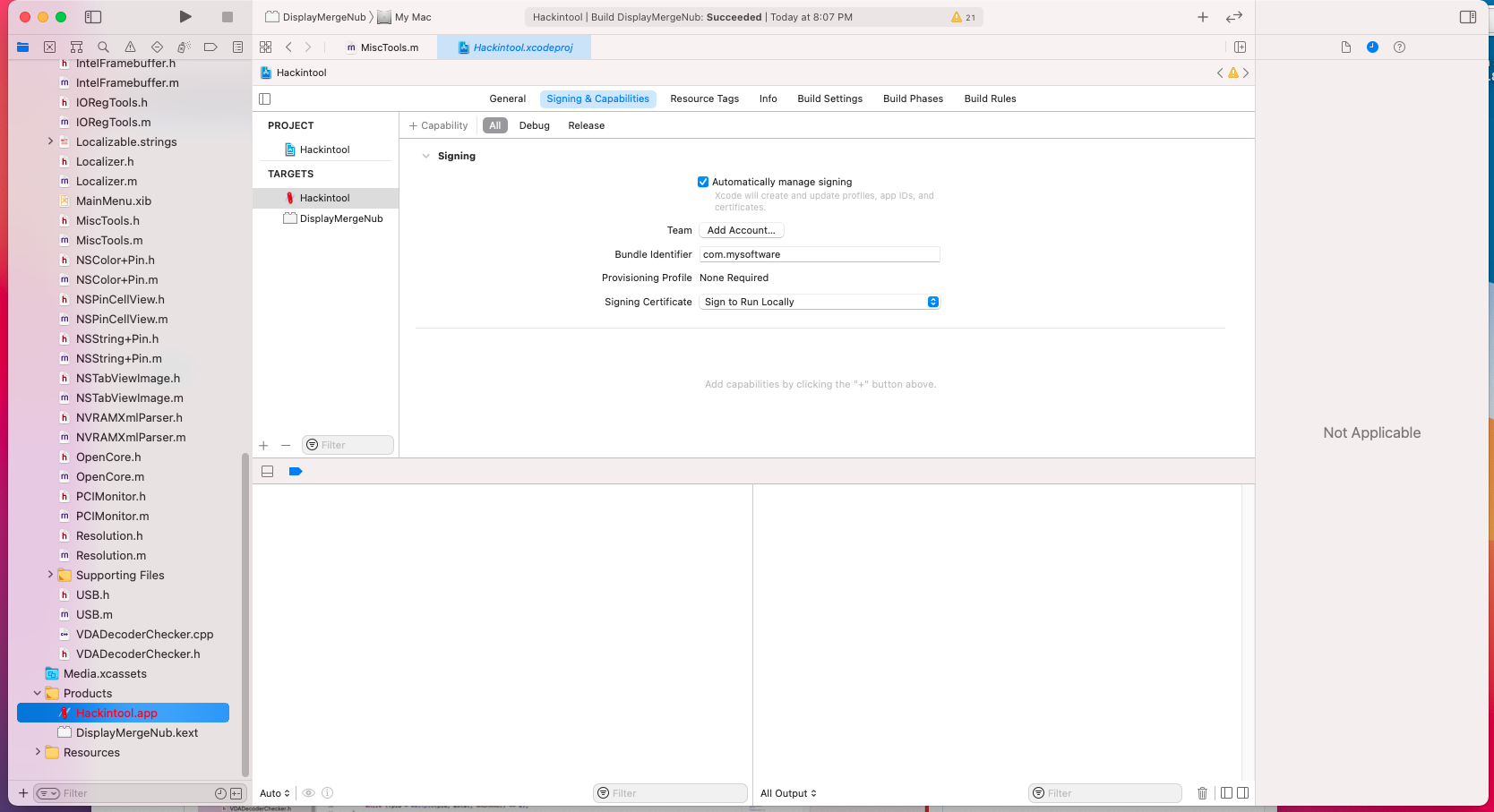
Task: Toggle the inspector panel on the right
Action: point(1467,16)
